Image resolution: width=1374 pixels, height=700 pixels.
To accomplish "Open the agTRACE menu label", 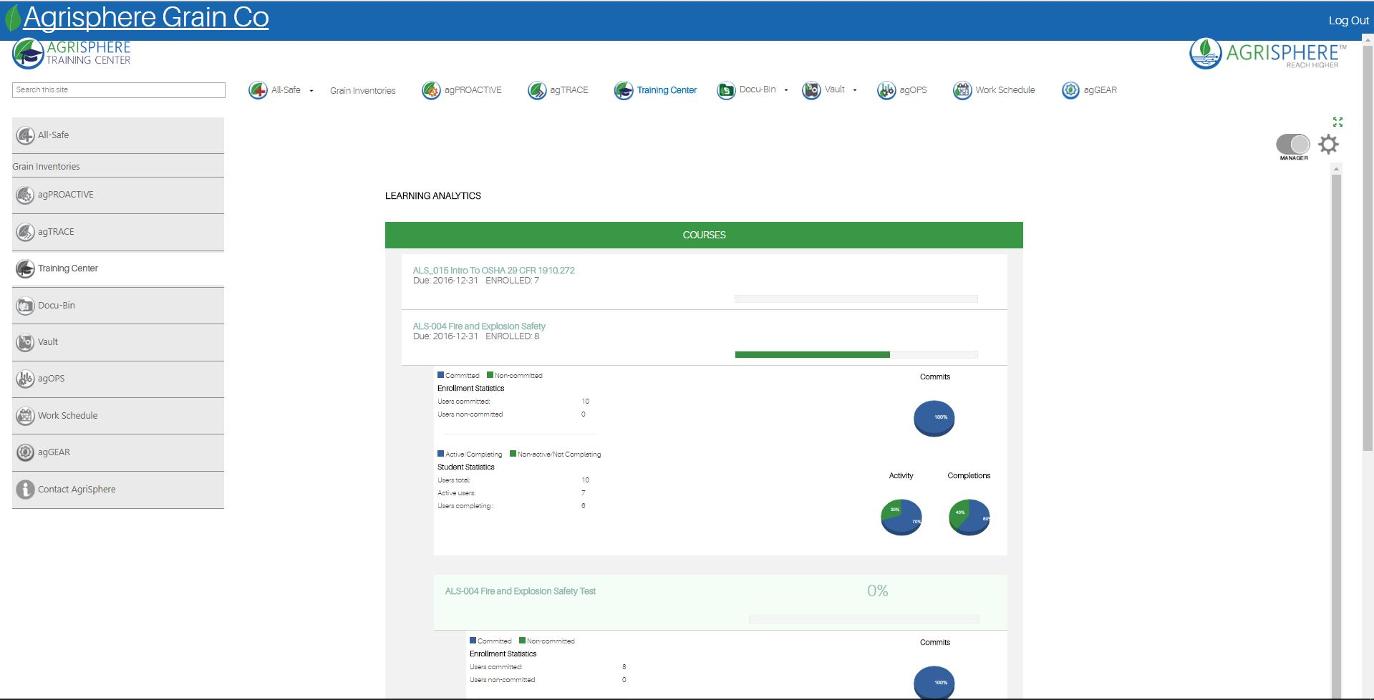I will (x=569, y=90).
